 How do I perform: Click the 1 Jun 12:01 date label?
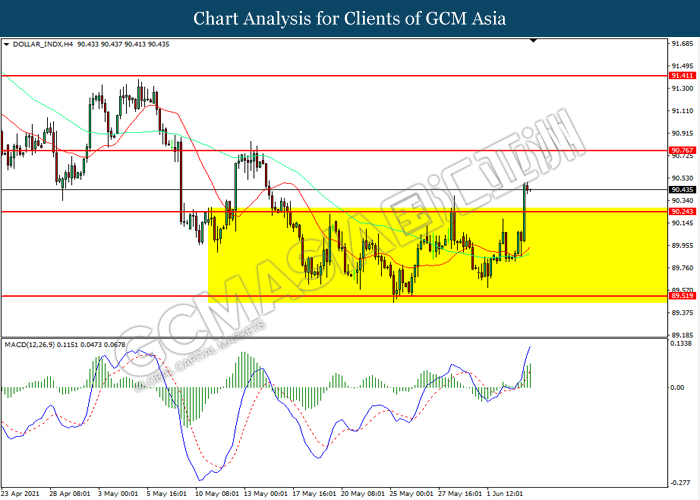[x=505, y=493]
